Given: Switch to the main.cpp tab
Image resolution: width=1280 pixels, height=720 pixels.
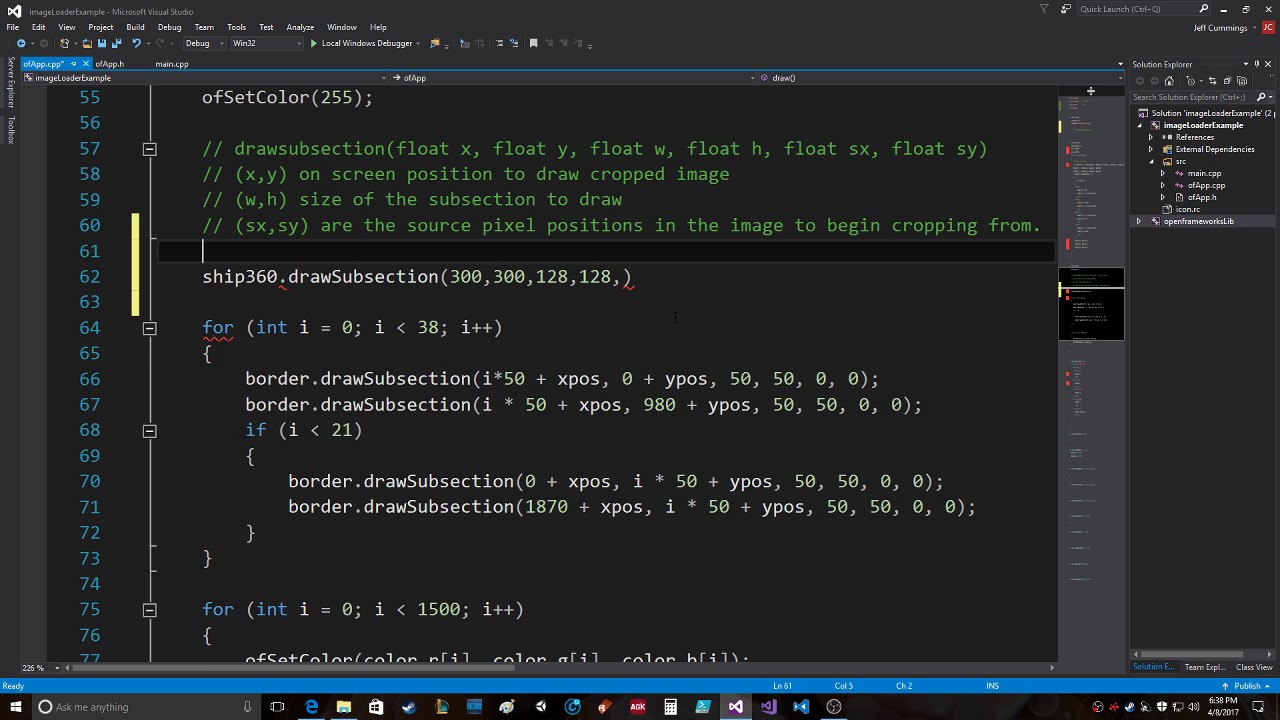Looking at the screenshot, I should (172, 64).
